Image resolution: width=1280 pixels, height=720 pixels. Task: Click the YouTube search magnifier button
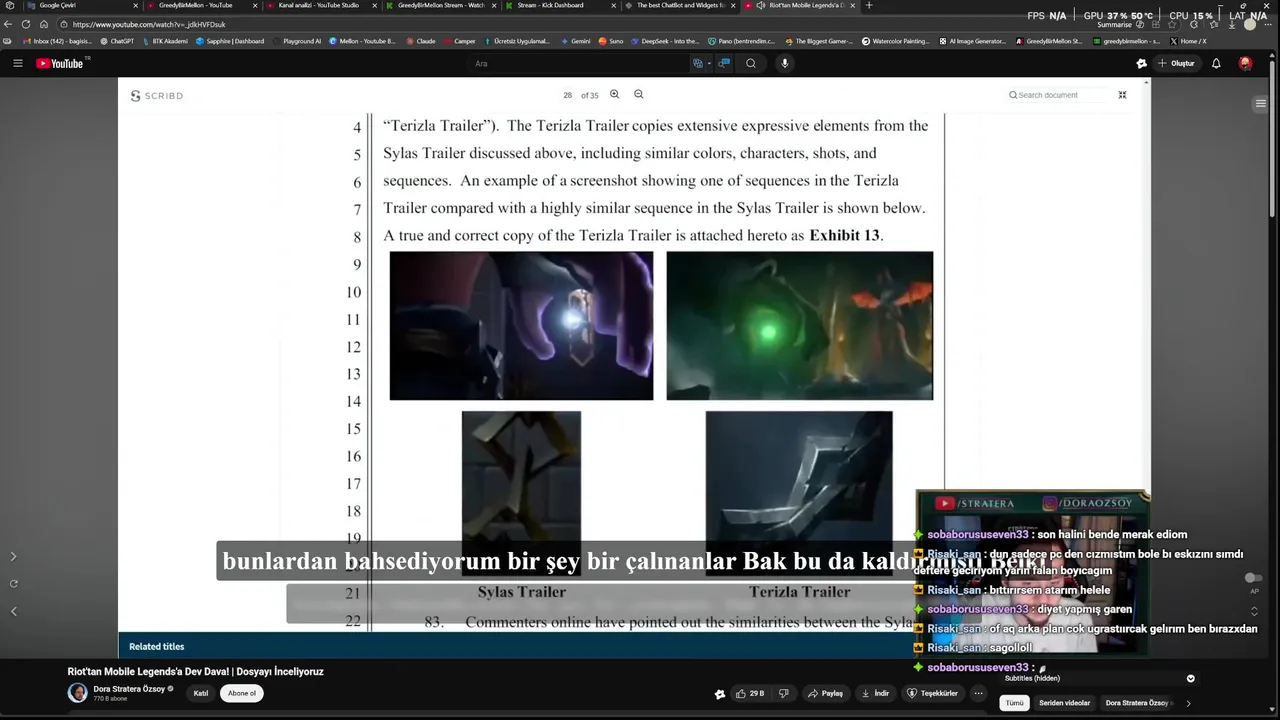coord(750,63)
